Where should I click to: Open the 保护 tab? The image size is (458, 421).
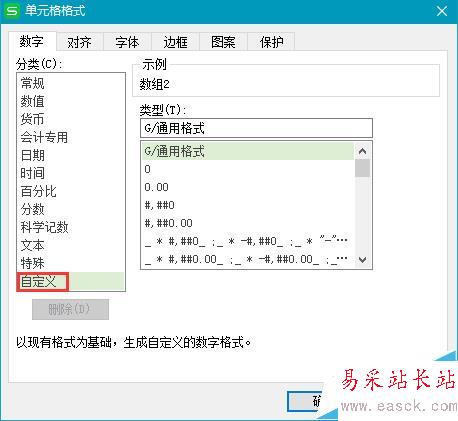(x=271, y=42)
